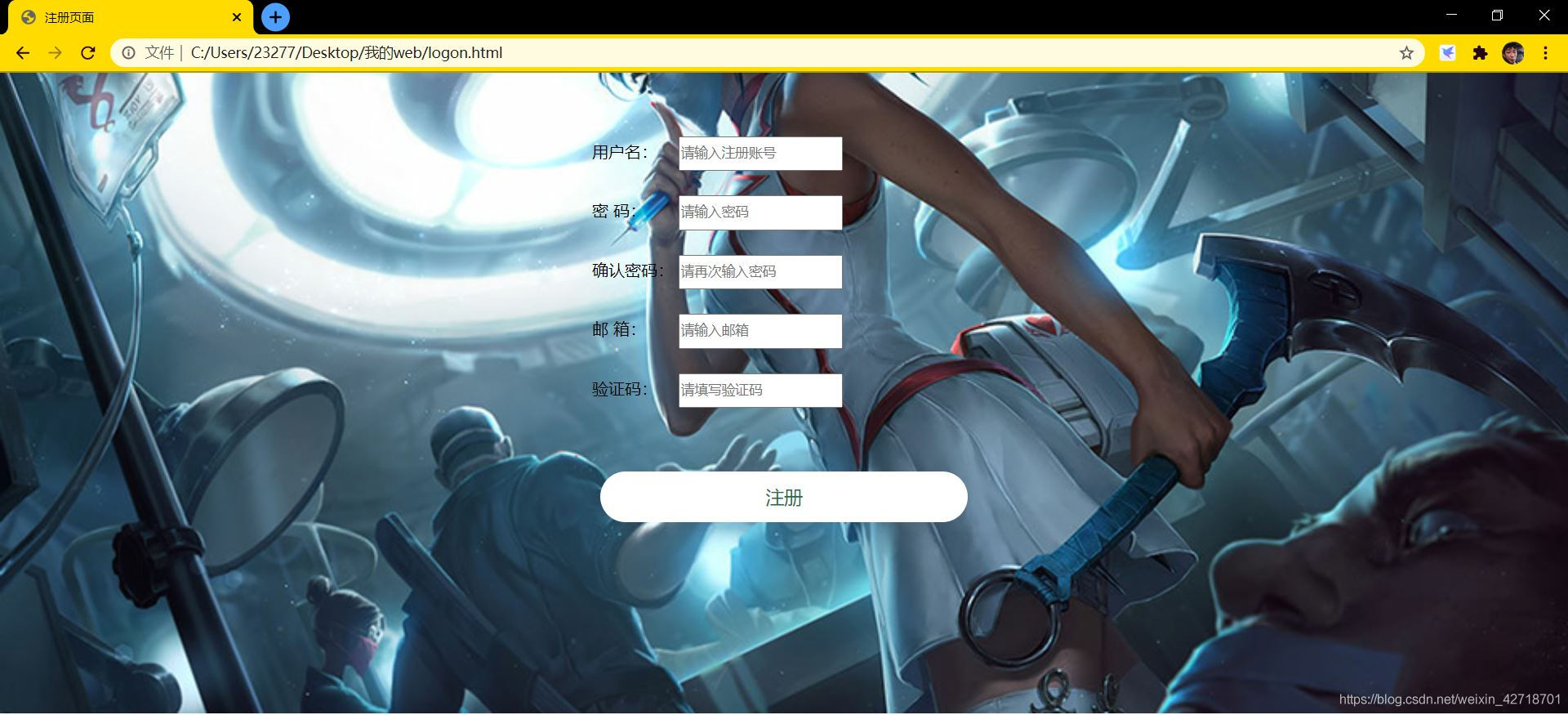Screen dimensions: 1568x715
Task: Open Chrome three-dot menu
Action: click(1545, 53)
